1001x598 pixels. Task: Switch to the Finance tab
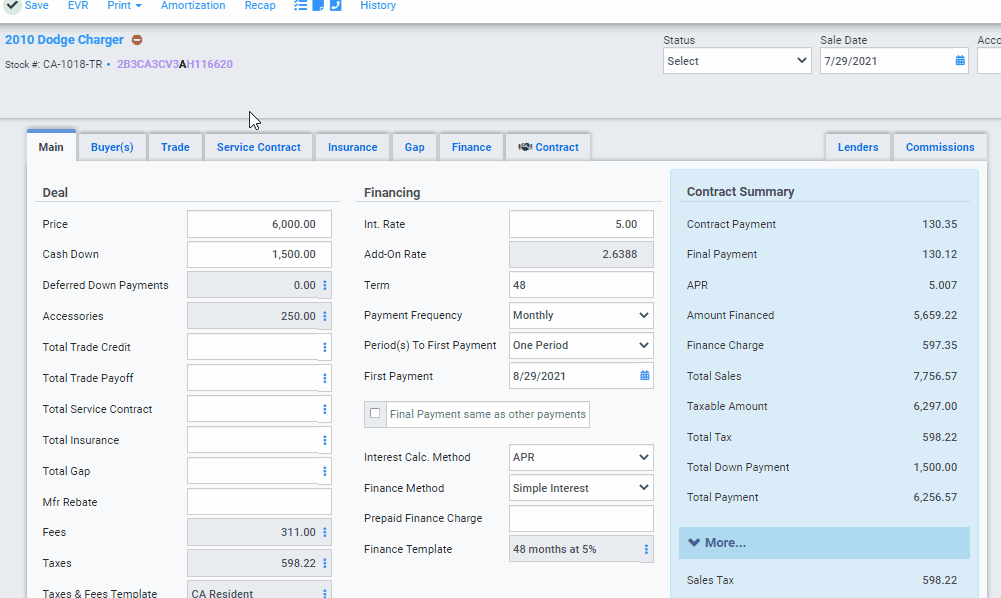(x=471, y=147)
